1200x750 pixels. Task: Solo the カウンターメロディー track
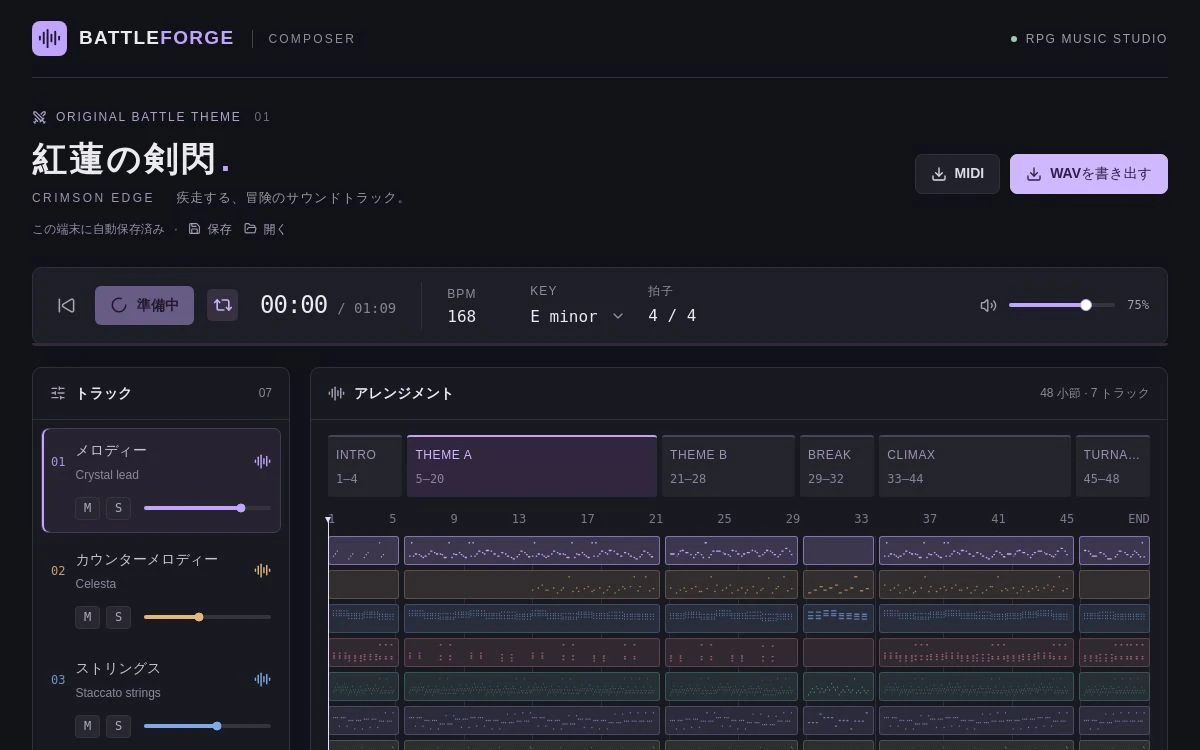(x=118, y=617)
